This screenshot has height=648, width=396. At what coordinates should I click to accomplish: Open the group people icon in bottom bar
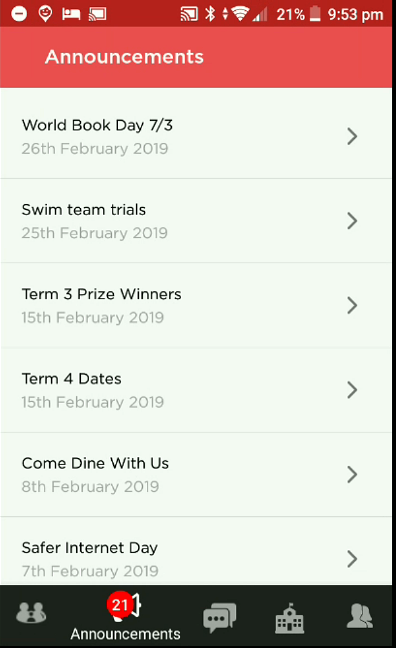click(x=31, y=612)
